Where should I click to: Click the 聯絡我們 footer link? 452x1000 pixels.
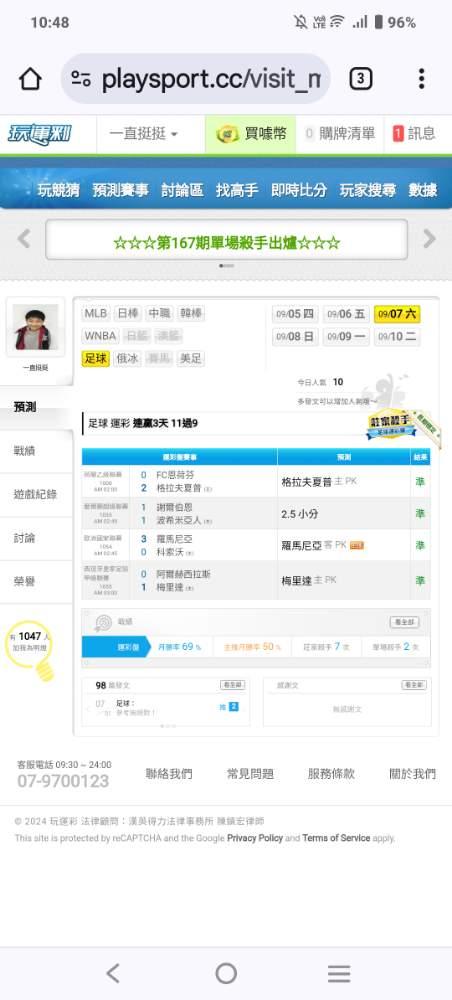(x=169, y=774)
